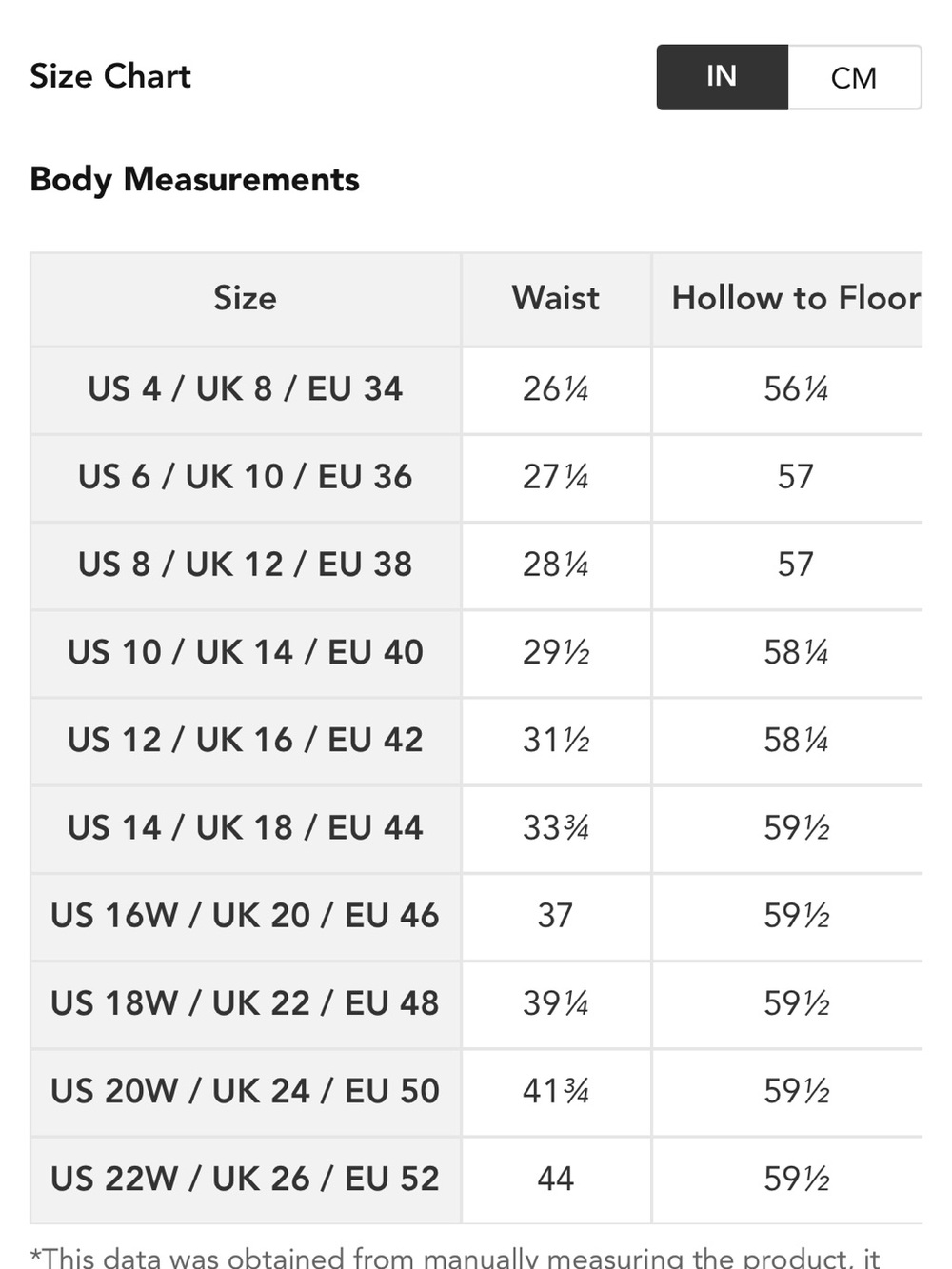Image resolution: width=952 pixels, height=1269 pixels.
Task: Select the US 20W / UK 24 / EU 50 row
Action: click(476, 1091)
